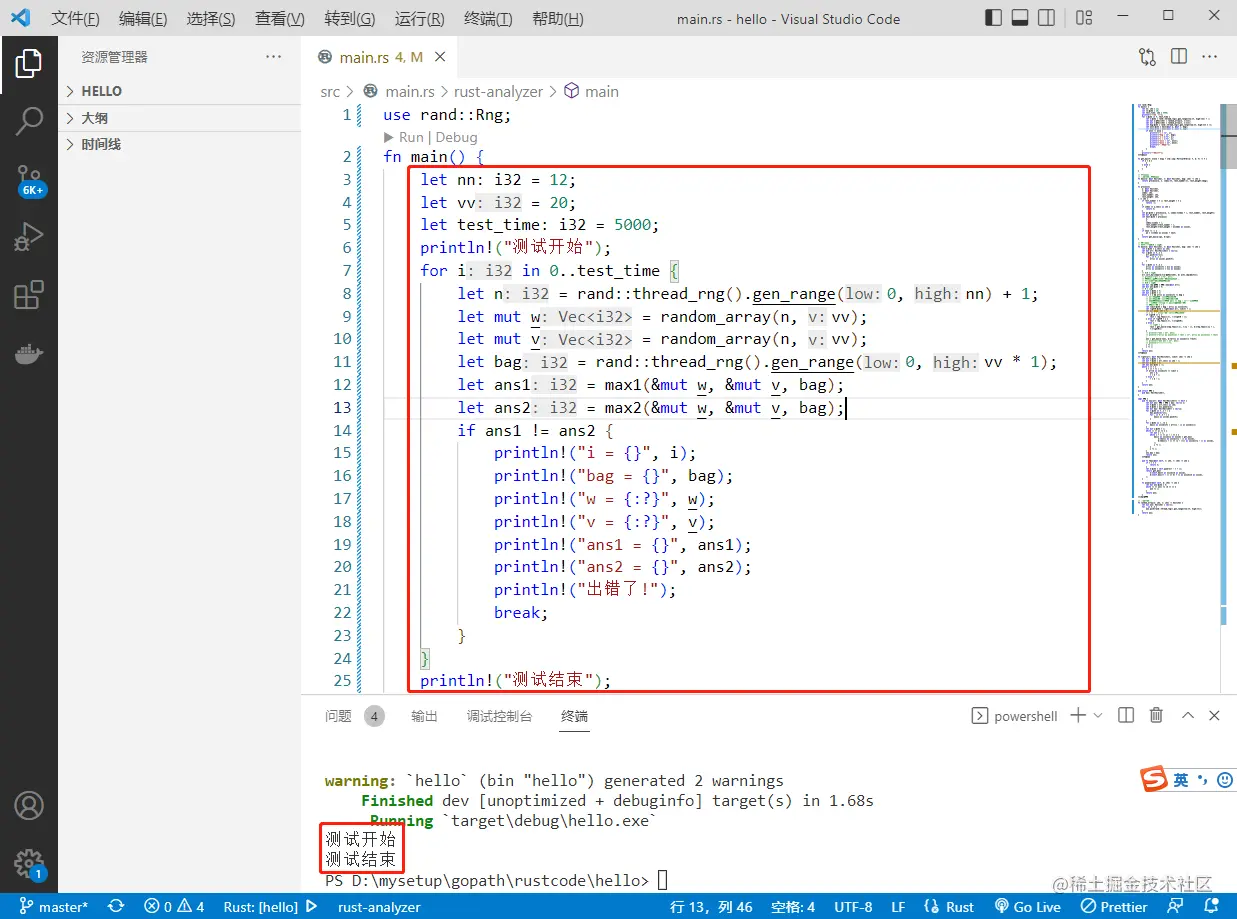Open the Search view in activity bar
Screen dimensions: 1237x919
click(x=29, y=121)
